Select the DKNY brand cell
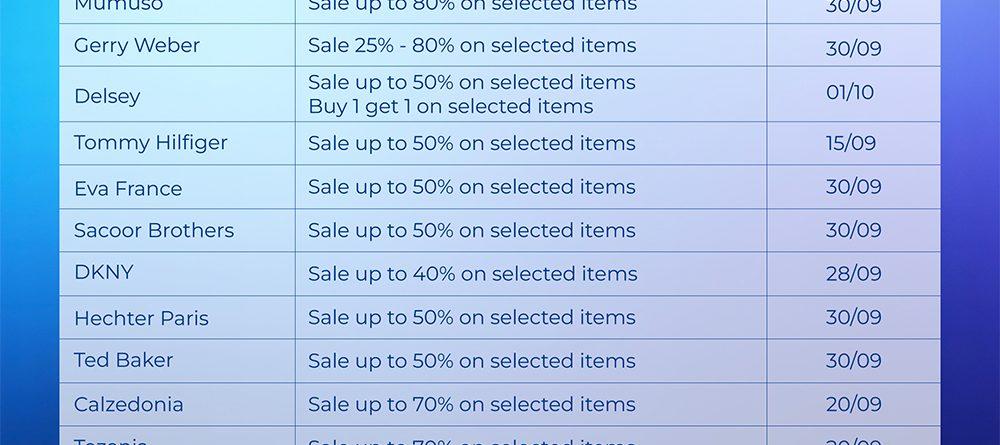This screenshot has height=445, width=1000. 104,273
